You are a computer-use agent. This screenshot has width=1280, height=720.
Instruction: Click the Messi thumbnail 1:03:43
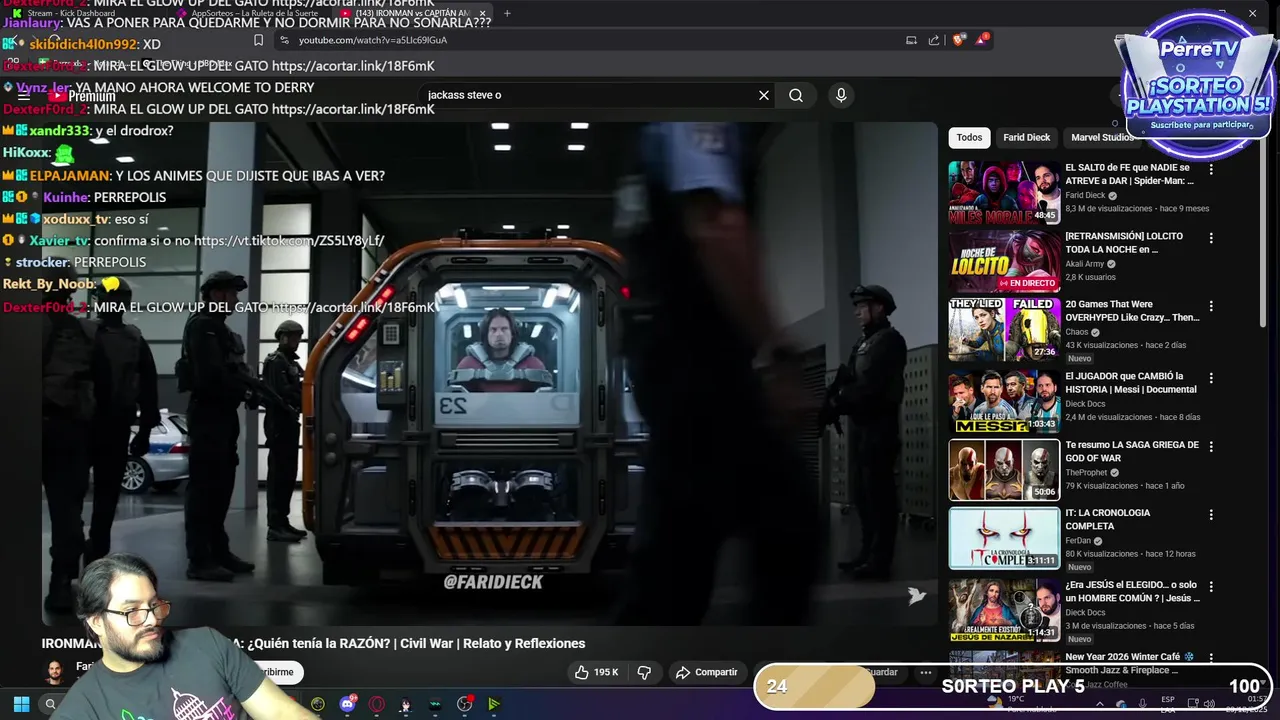point(1004,401)
